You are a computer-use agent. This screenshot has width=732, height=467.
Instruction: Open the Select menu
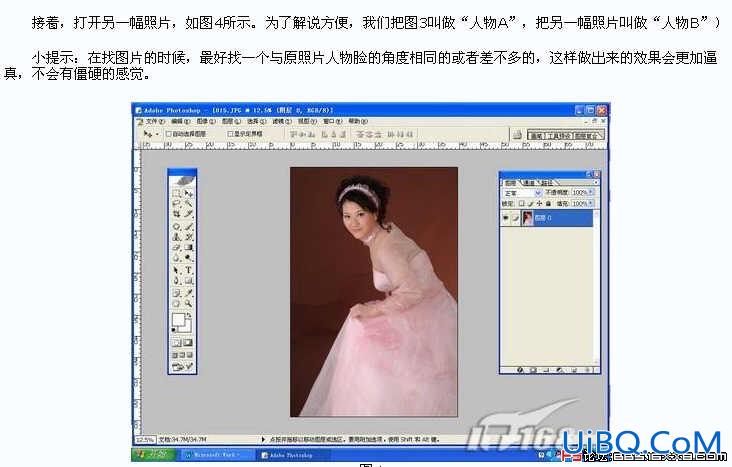pos(256,121)
